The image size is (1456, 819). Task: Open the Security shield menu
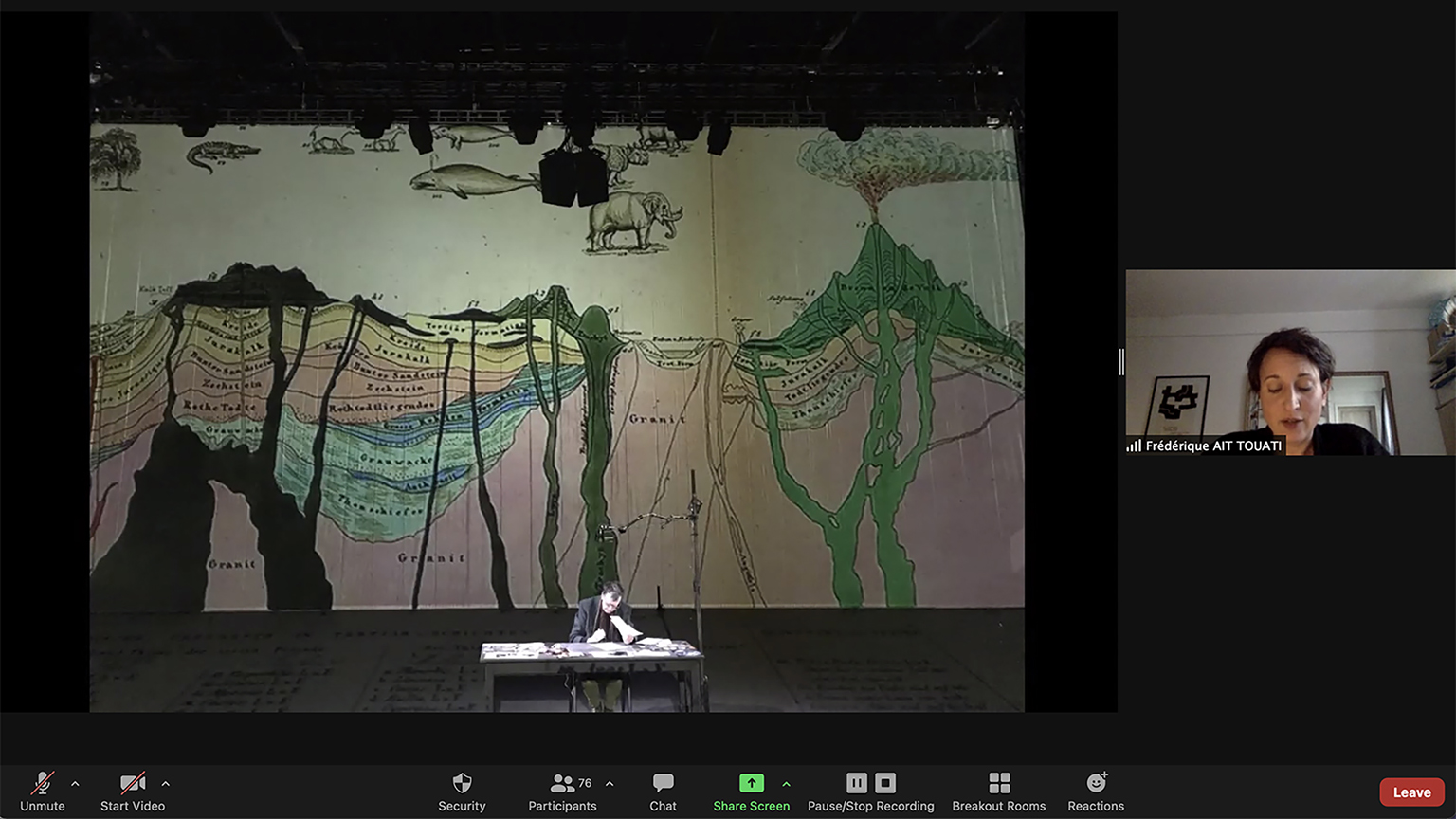tap(462, 791)
